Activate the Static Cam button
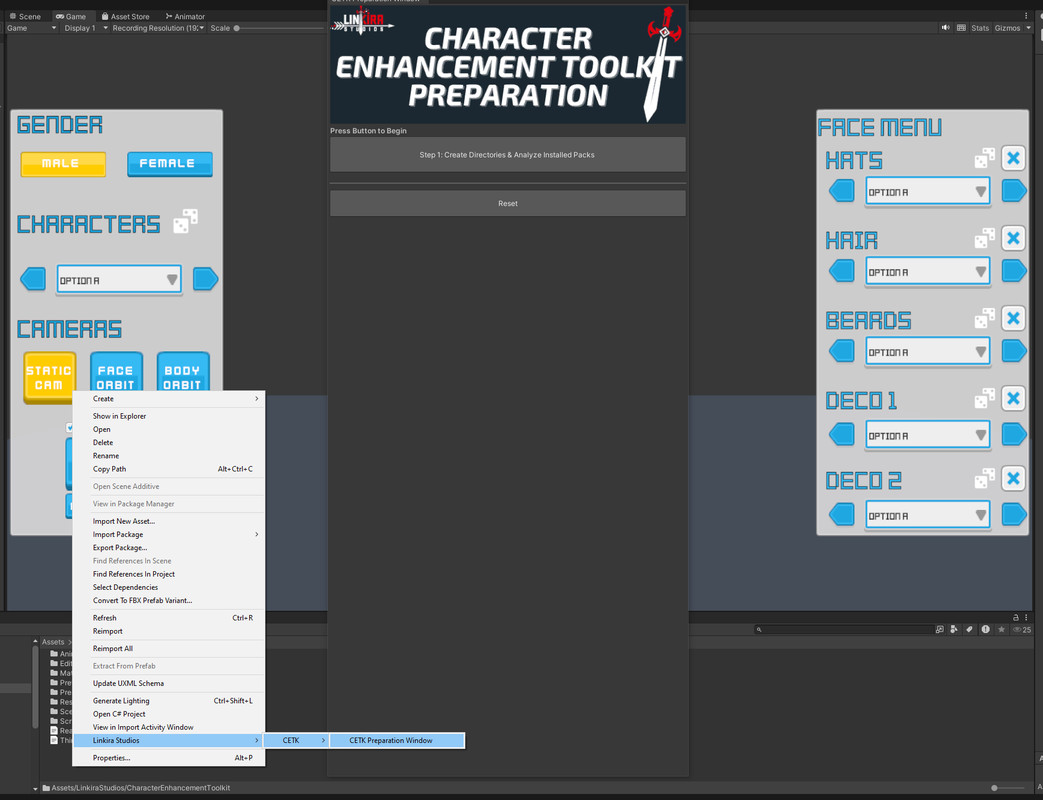 (49, 377)
